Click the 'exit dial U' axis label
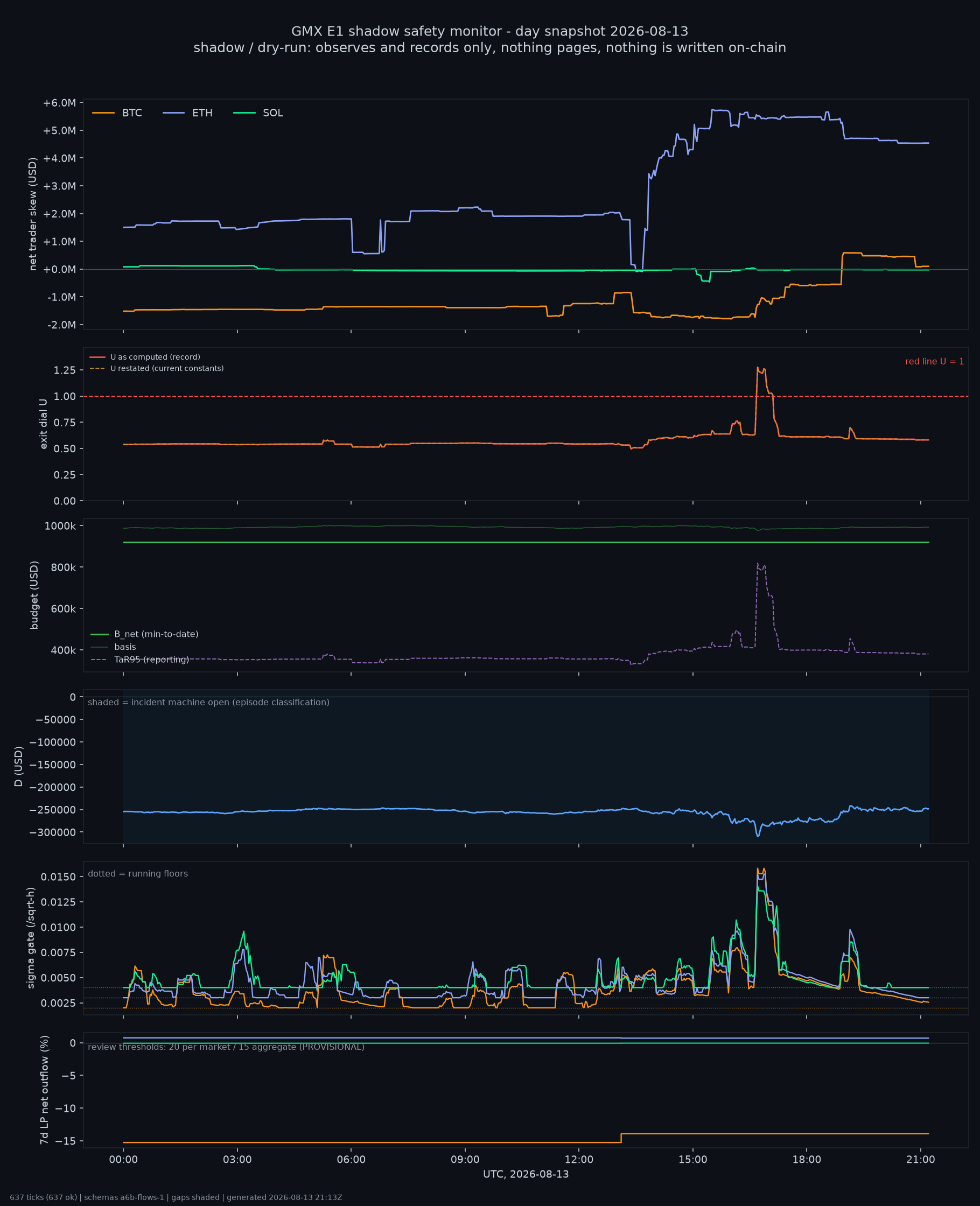The height and width of the screenshot is (1206, 980). [x=44, y=424]
